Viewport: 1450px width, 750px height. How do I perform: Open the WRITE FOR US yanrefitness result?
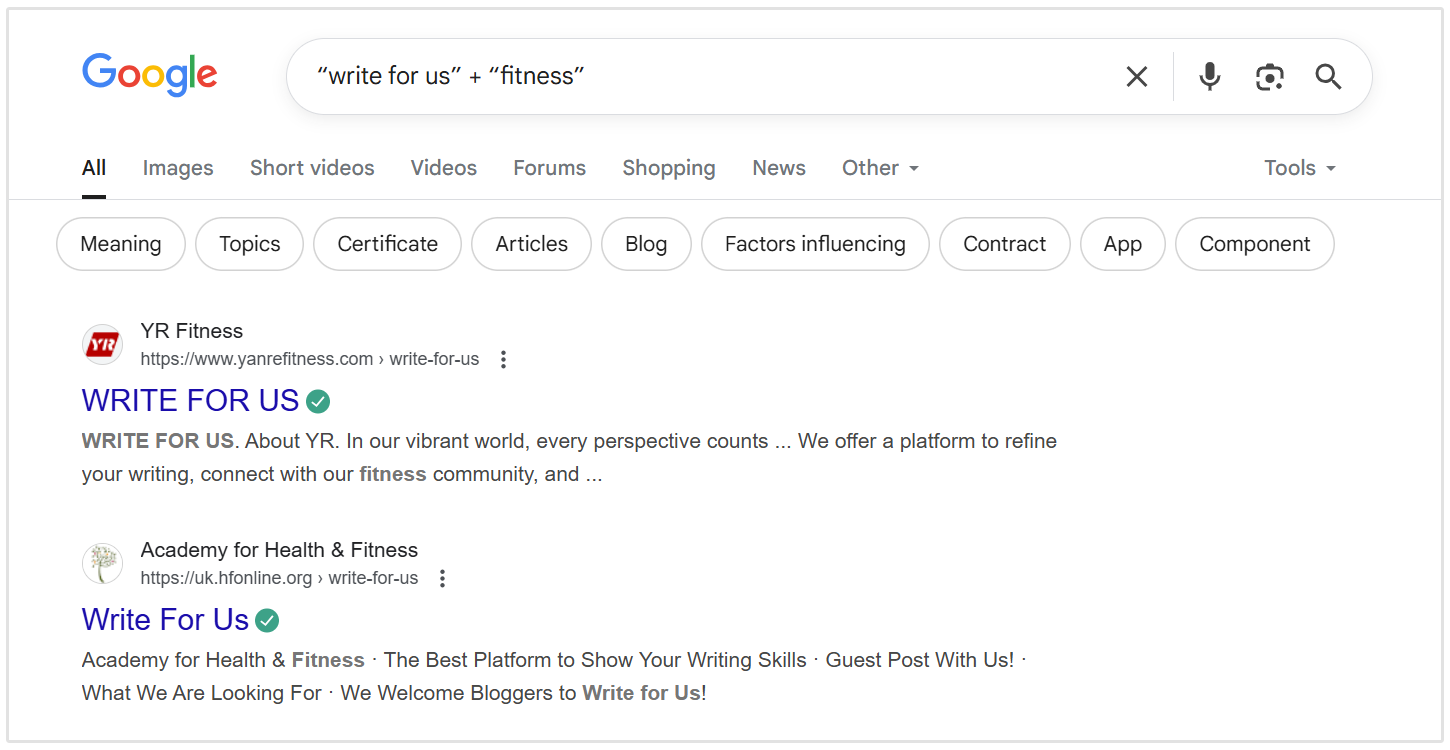coord(190,400)
